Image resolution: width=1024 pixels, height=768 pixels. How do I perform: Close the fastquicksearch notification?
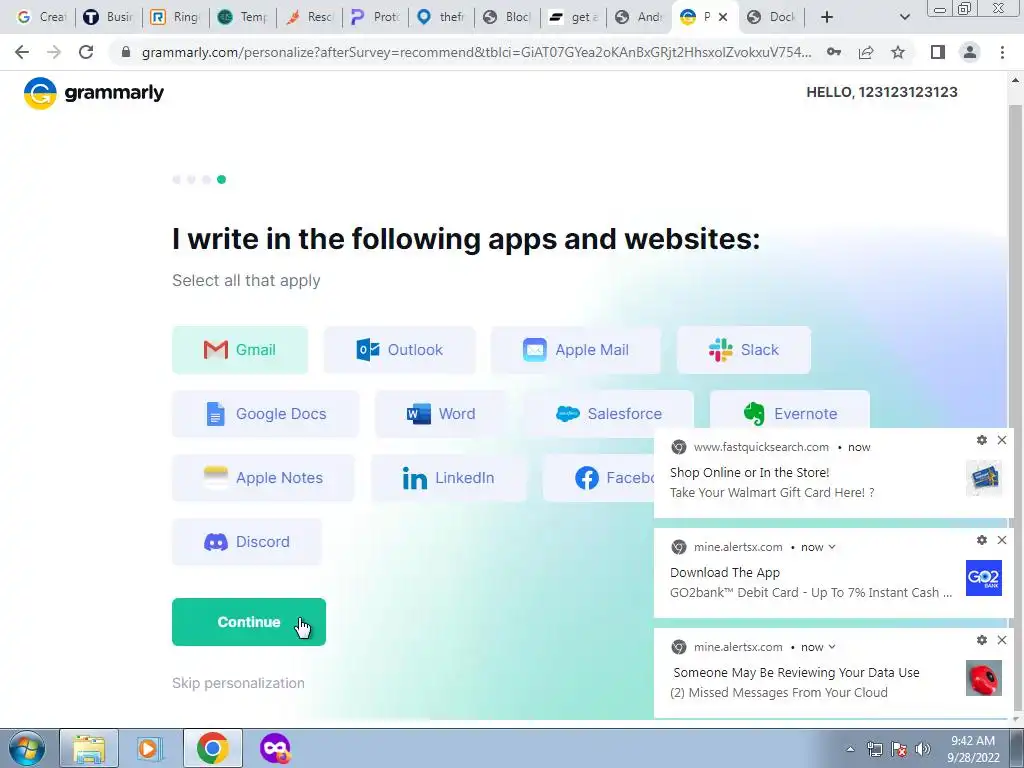[1002, 440]
